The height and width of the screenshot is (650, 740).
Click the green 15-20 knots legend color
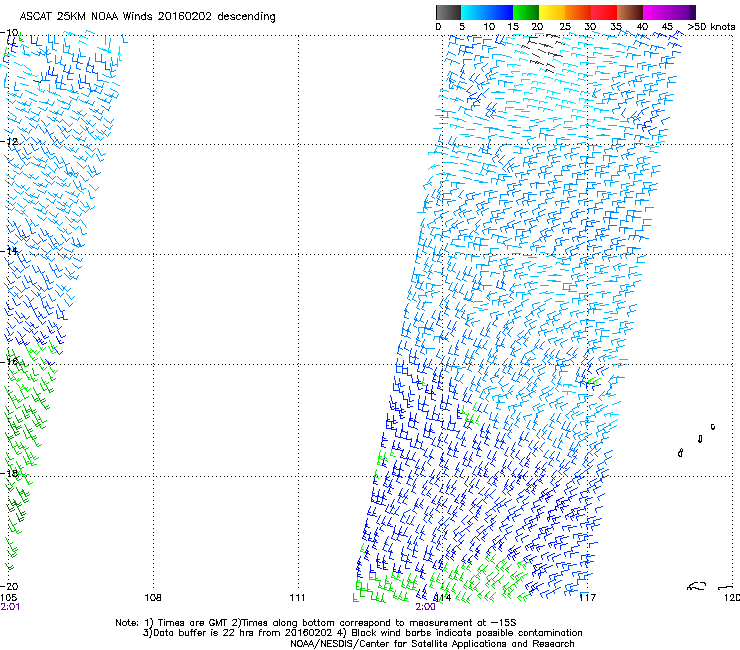click(x=526, y=12)
